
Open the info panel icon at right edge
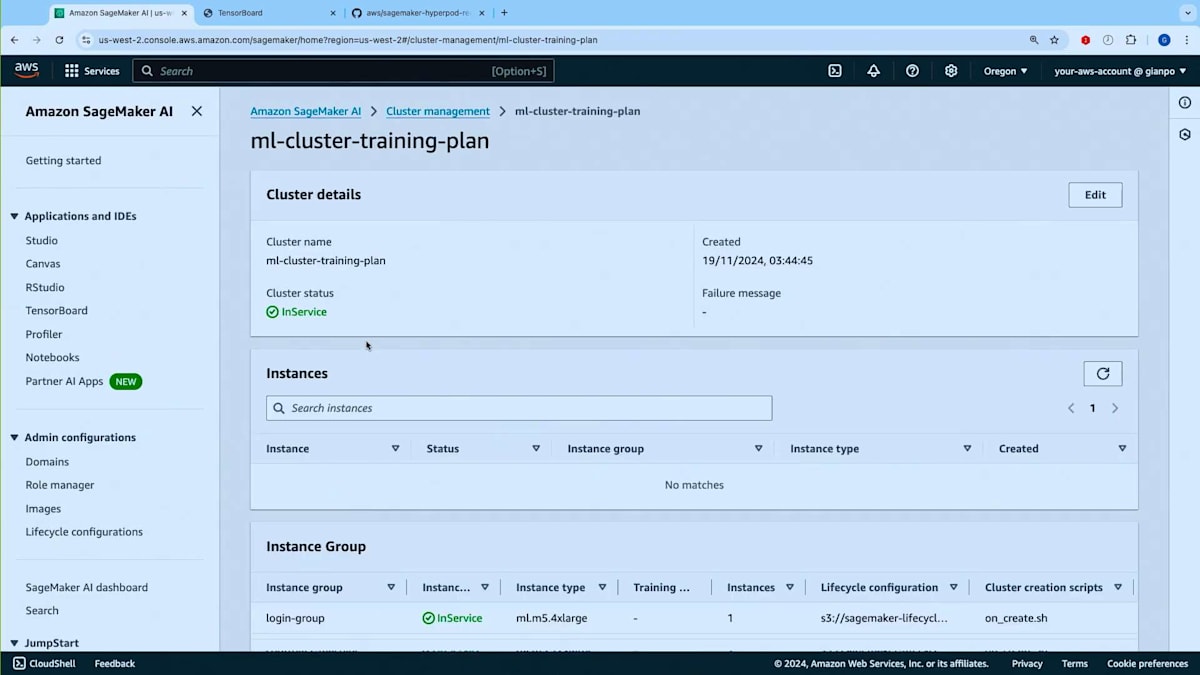coord(1185,103)
